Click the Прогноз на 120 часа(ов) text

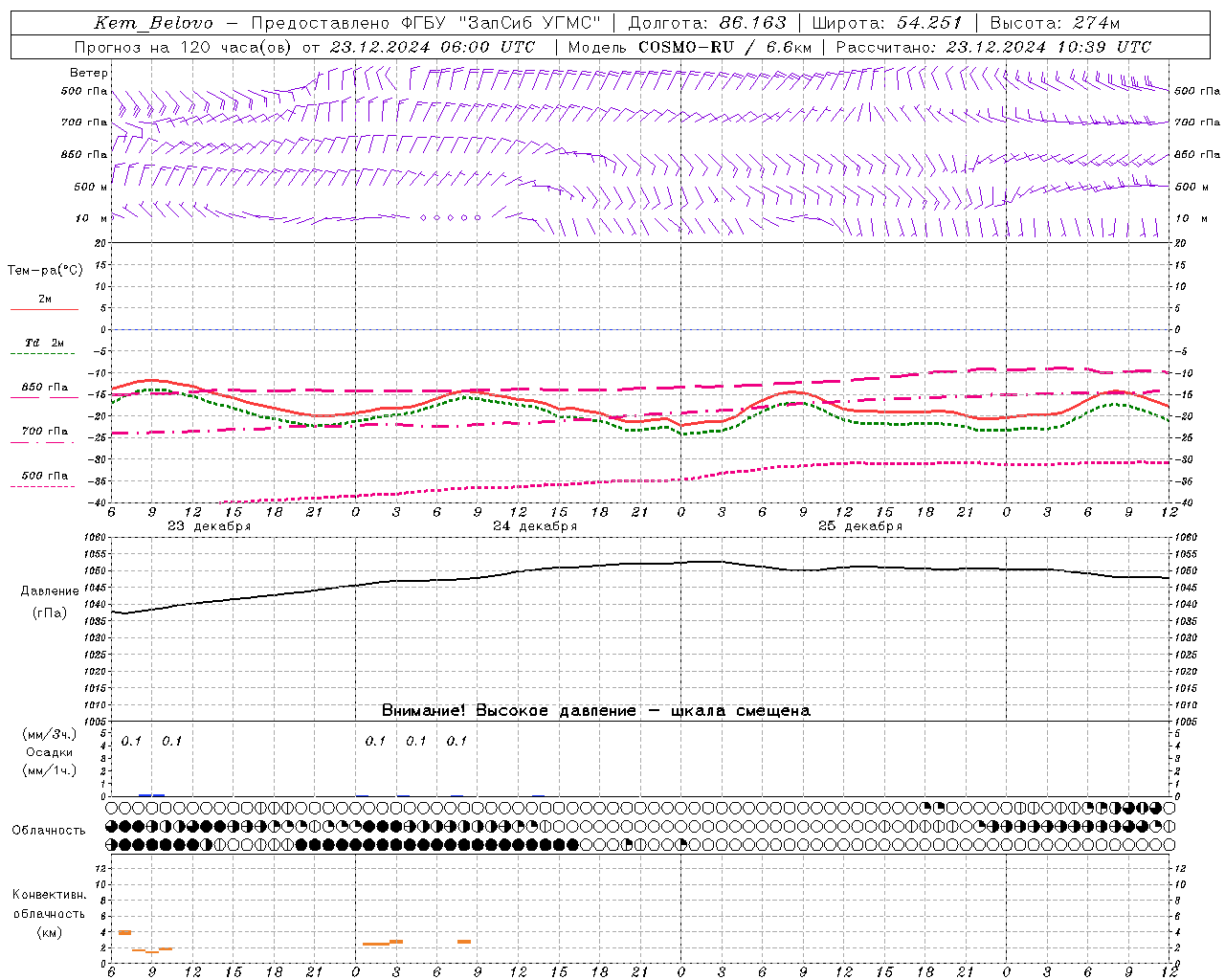(184, 47)
